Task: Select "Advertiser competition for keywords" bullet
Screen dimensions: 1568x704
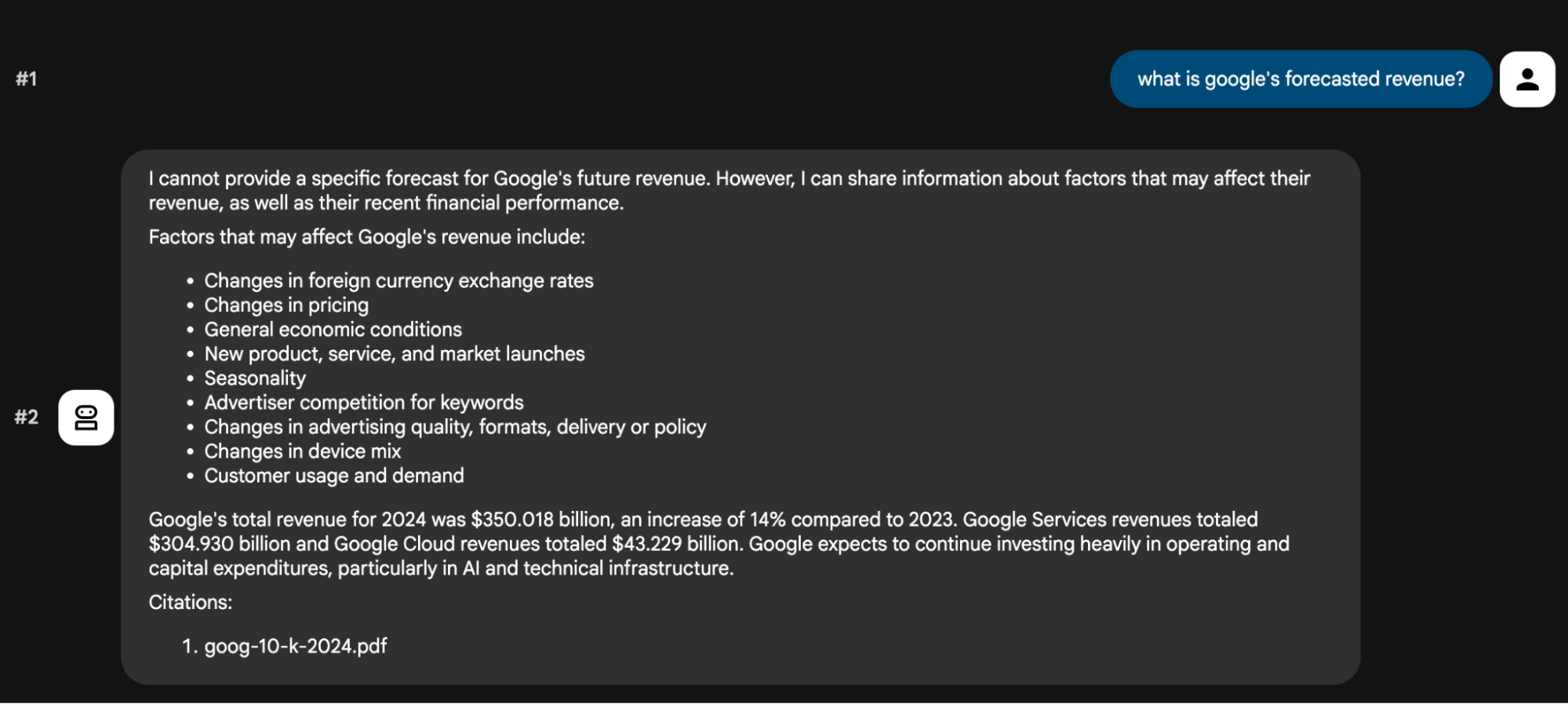Action: pos(364,403)
